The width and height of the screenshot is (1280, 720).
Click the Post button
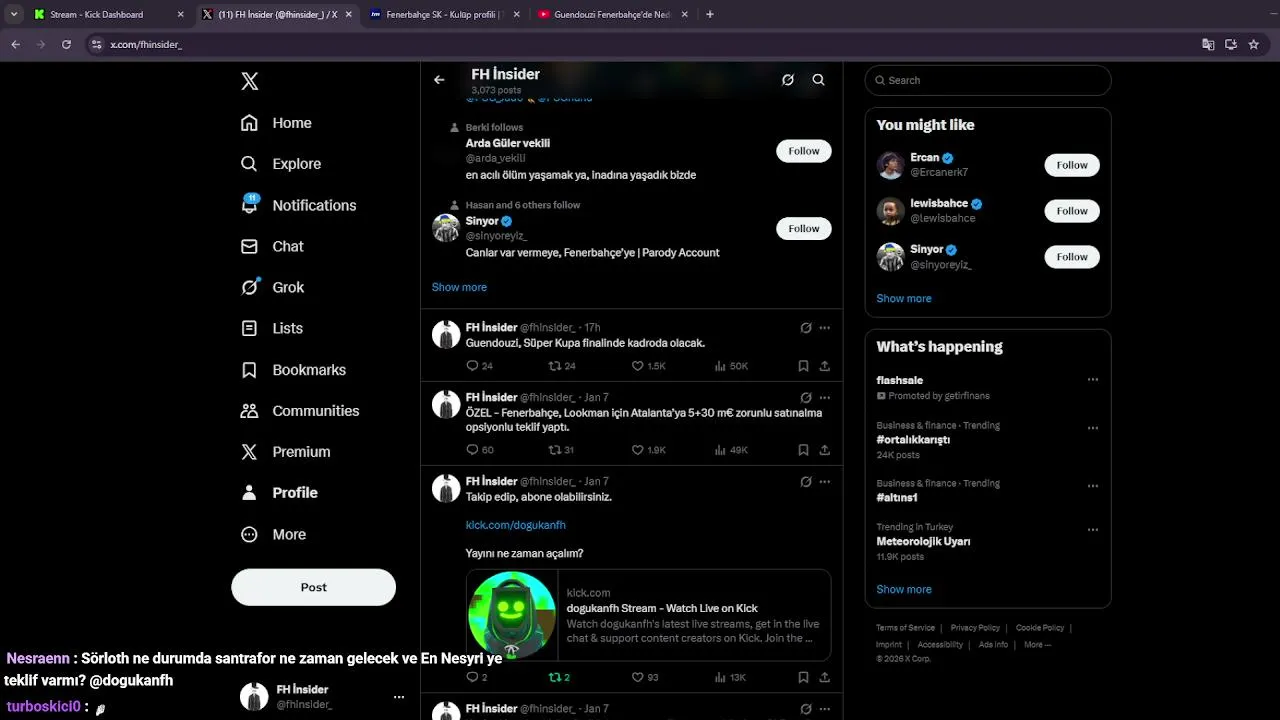313,587
